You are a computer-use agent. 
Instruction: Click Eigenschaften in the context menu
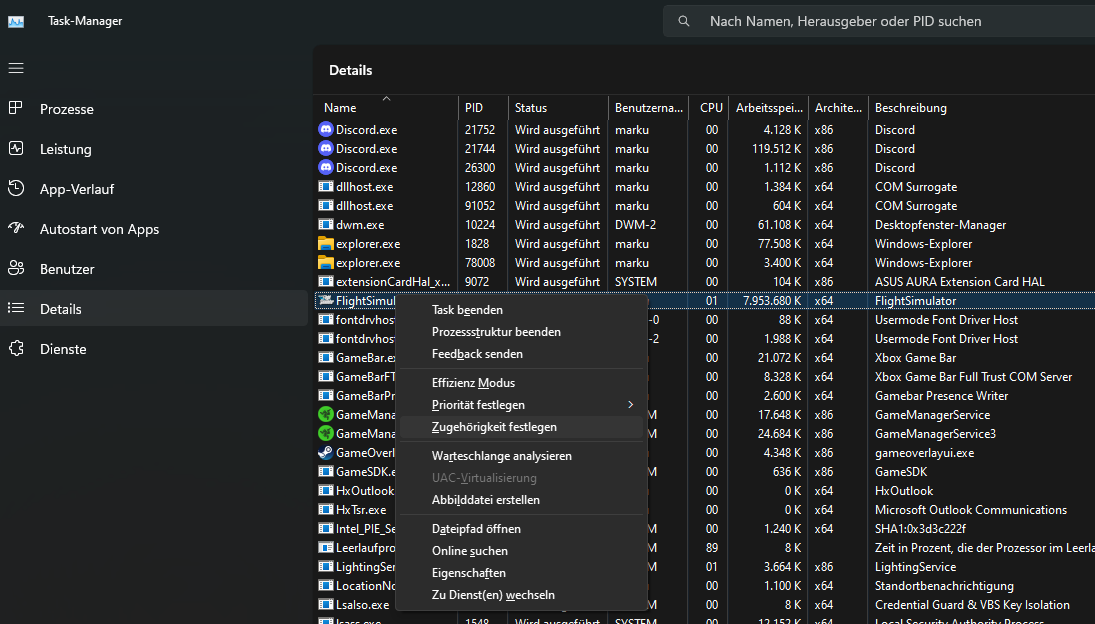point(468,573)
